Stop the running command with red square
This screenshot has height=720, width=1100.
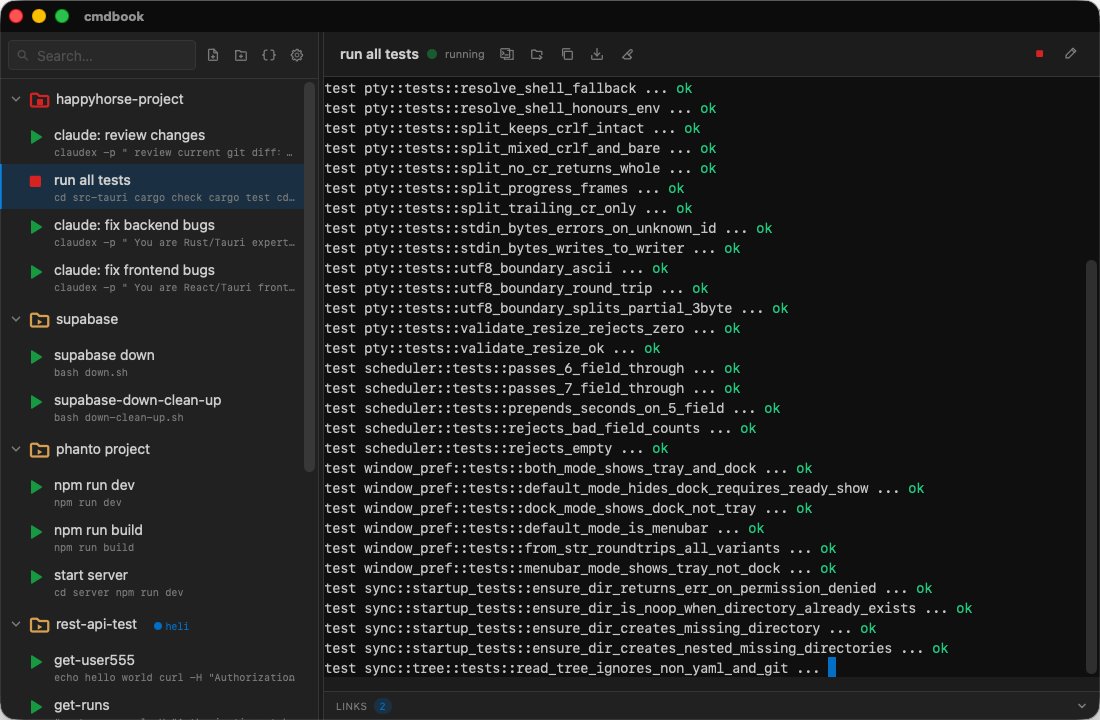pos(1040,53)
